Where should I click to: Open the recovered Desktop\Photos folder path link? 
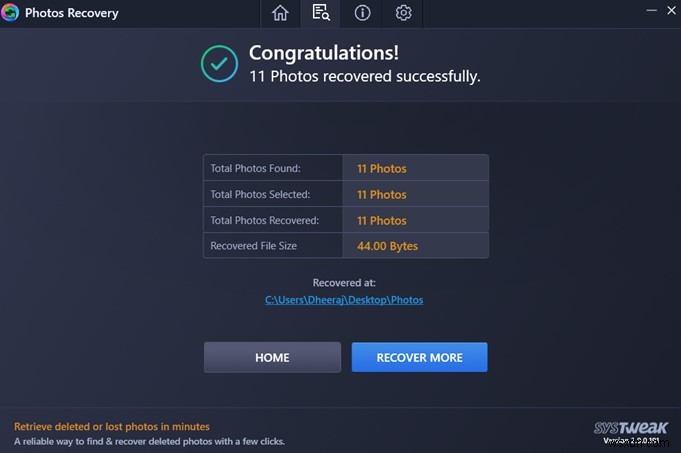point(344,300)
